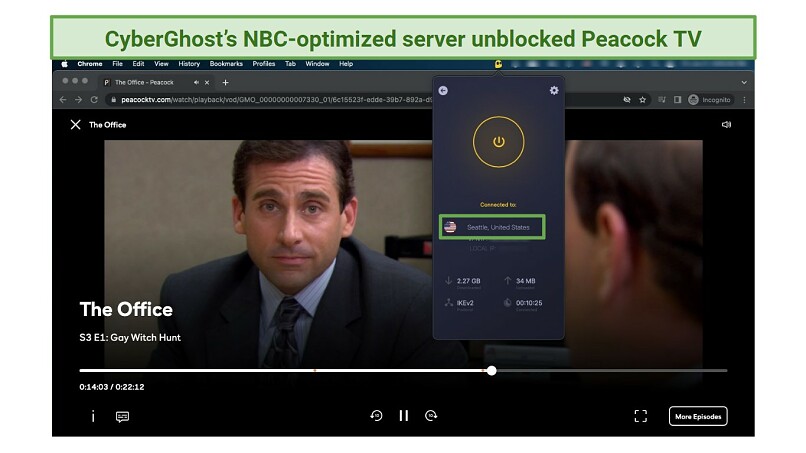This screenshot has height=453, width=806.
Task: Open subtitles and captions options
Action: coord(122,416)
